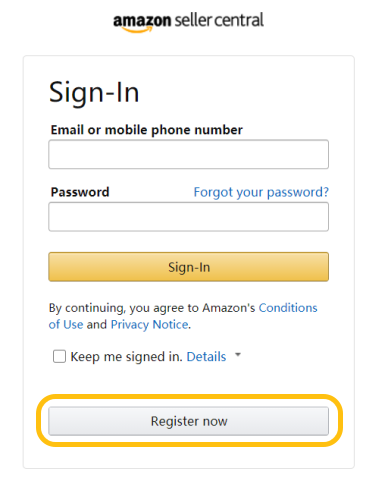The image size is (392, 481).
Task: Click the yellow Sign-In button
Action: coord(189,267)
